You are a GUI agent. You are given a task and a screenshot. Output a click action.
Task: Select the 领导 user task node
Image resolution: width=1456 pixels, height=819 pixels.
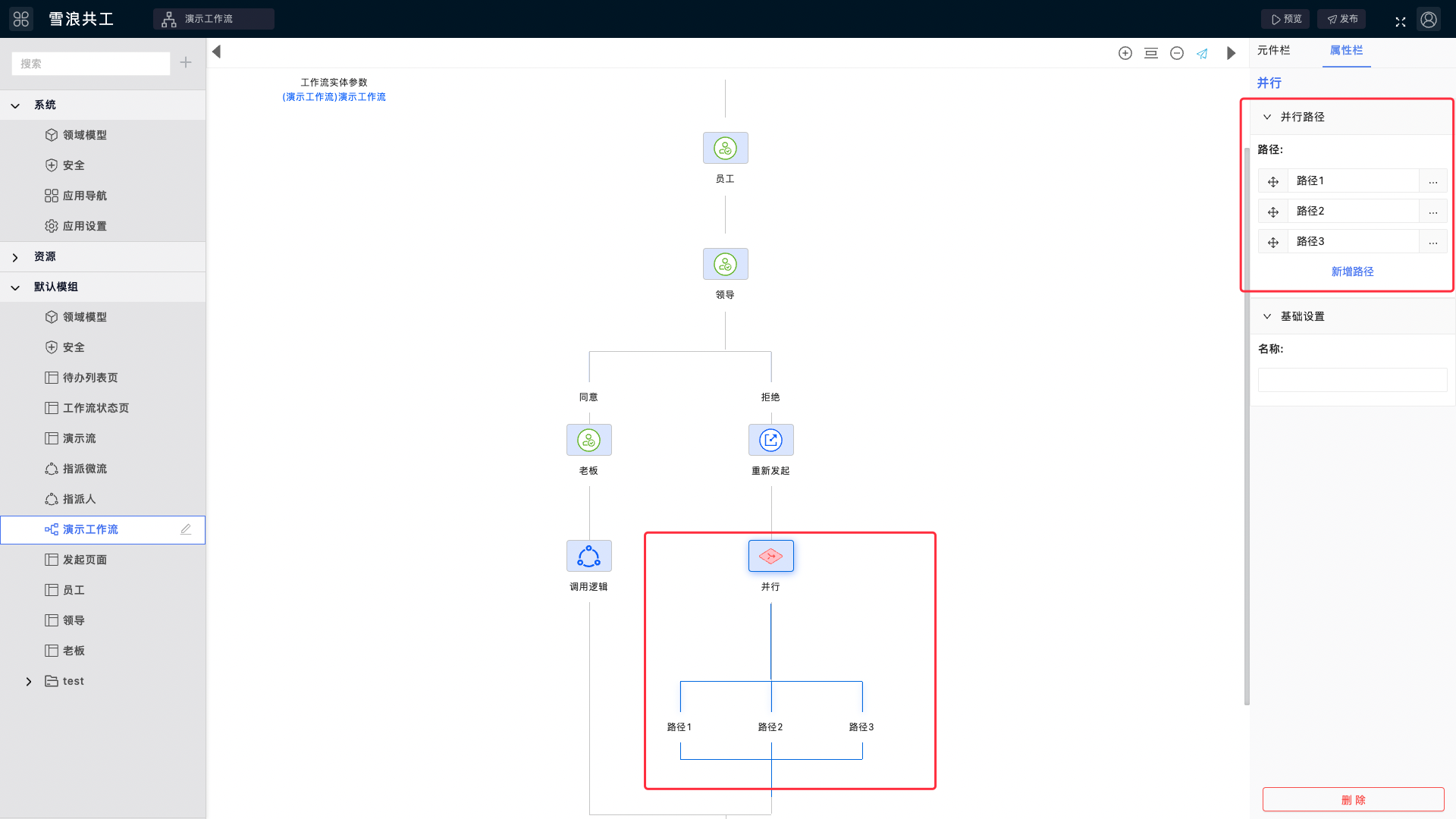tap(726, 264)
